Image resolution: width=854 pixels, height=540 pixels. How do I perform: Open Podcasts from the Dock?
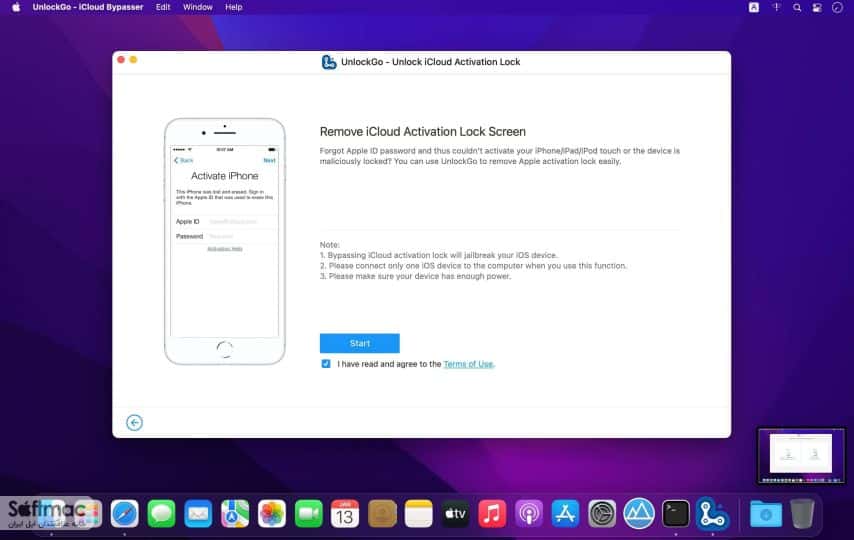[x=529, y=513]
